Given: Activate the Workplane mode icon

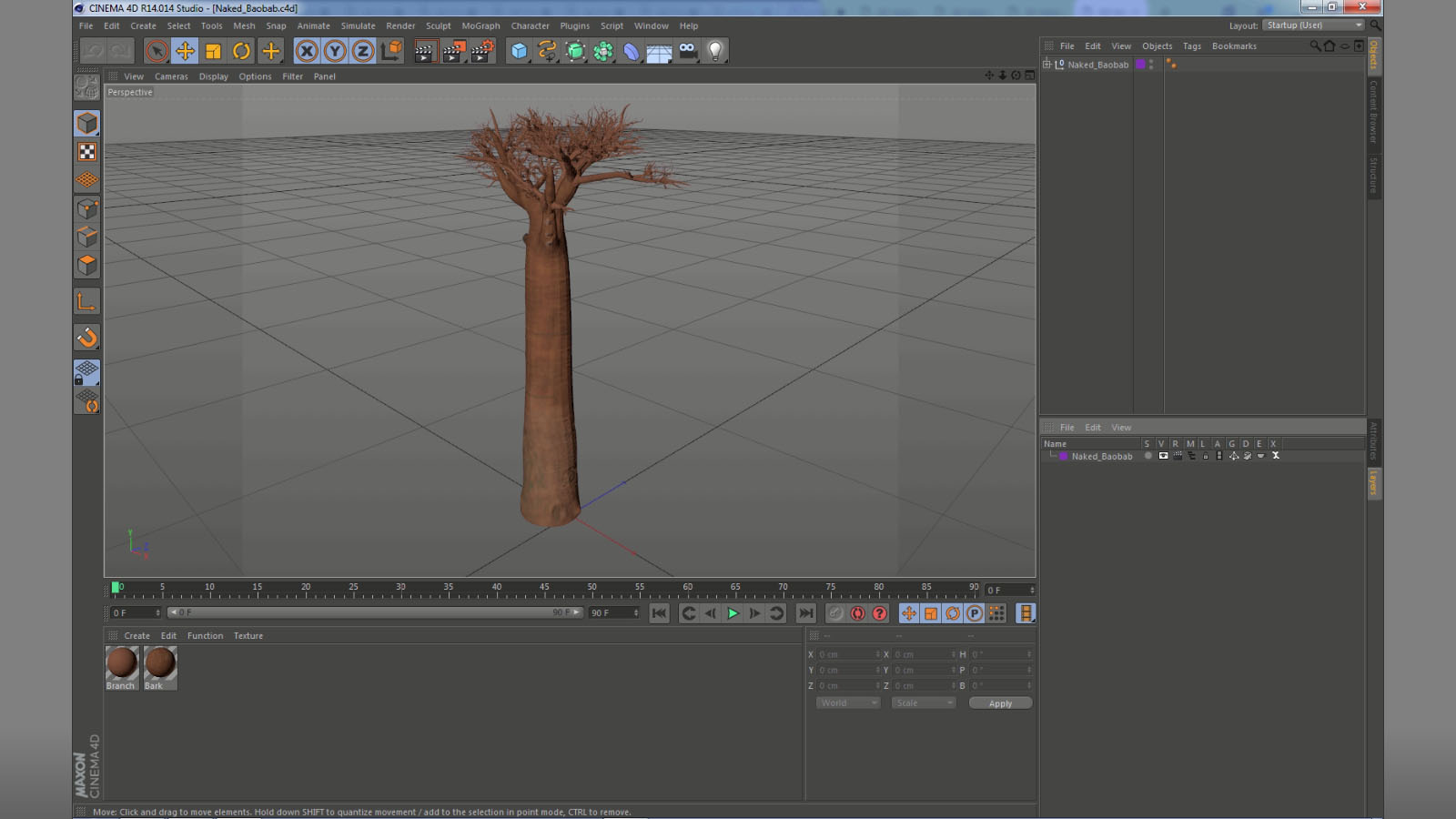Looking at the screenshot, I should (x=87, y=180).
